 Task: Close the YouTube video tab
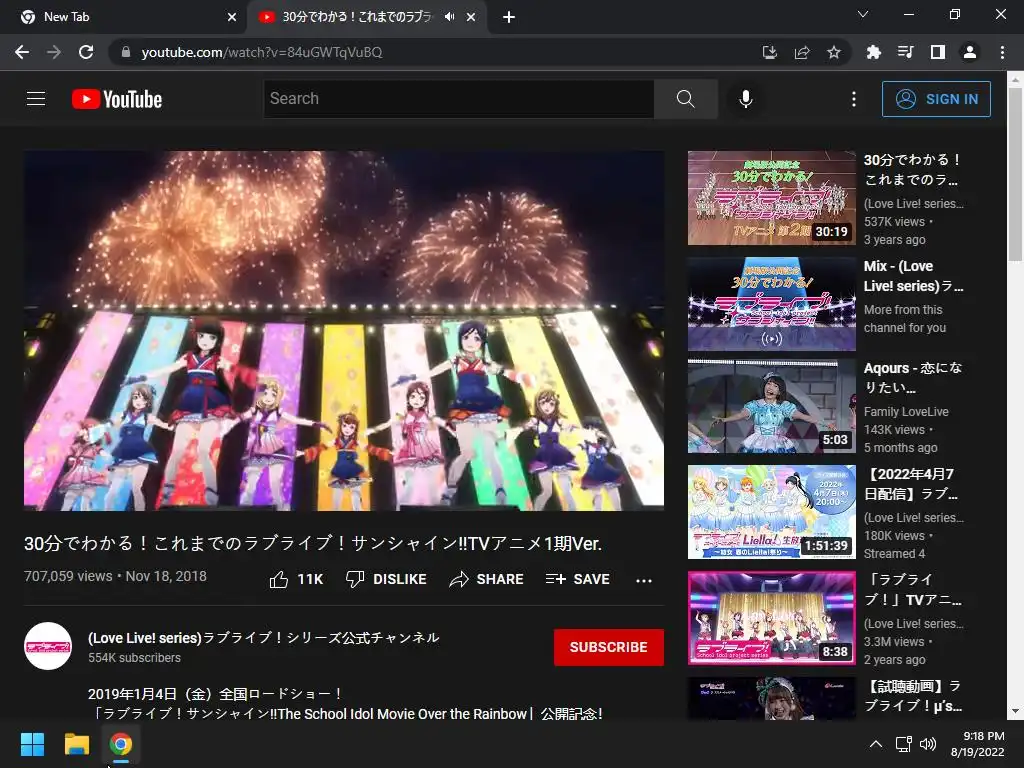coord(471,17)
